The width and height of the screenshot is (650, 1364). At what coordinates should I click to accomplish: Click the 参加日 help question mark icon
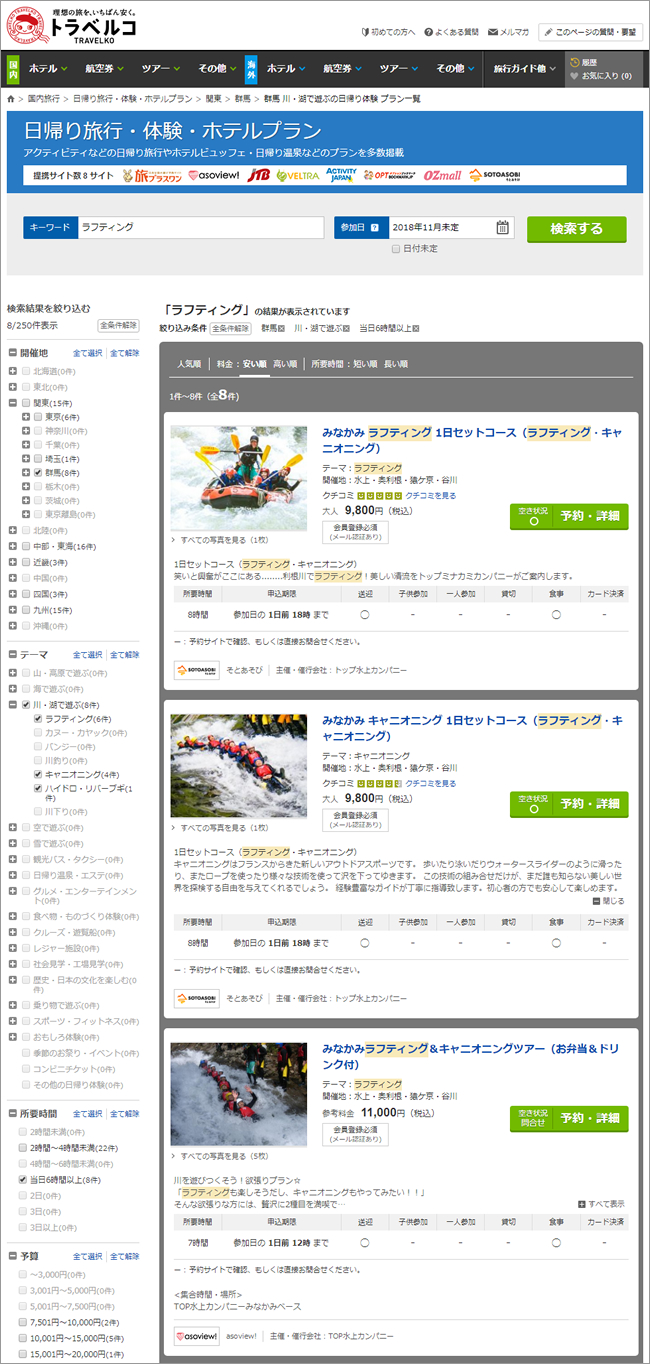(374, 228)
